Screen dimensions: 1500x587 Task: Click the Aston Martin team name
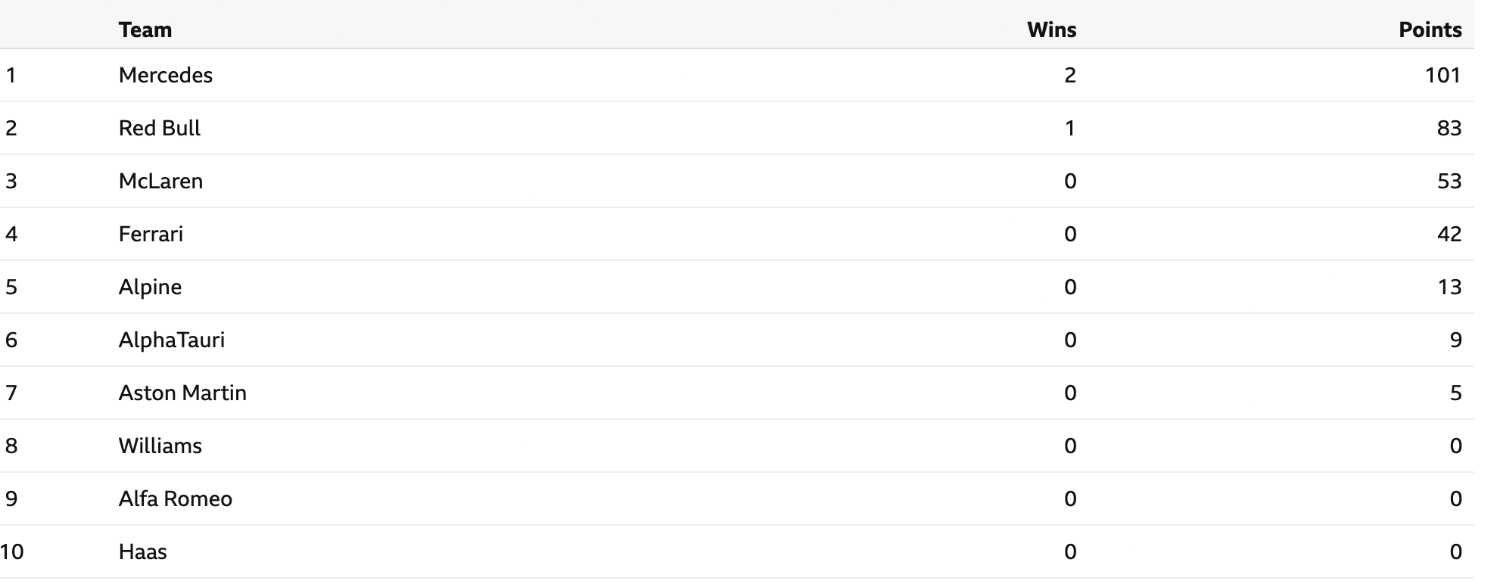coord(182,393)
